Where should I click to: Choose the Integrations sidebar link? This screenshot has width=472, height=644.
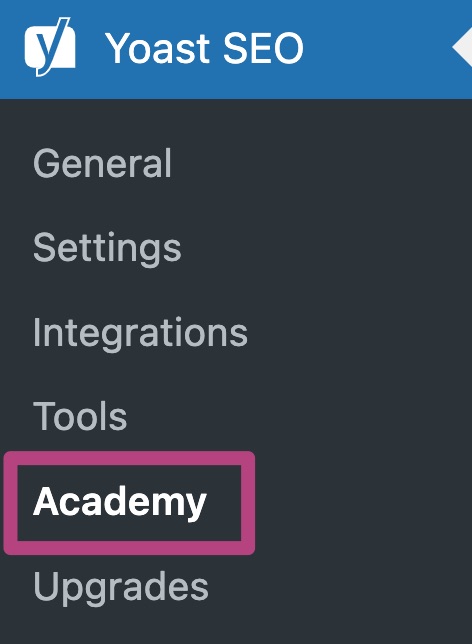tap(140, 333)
